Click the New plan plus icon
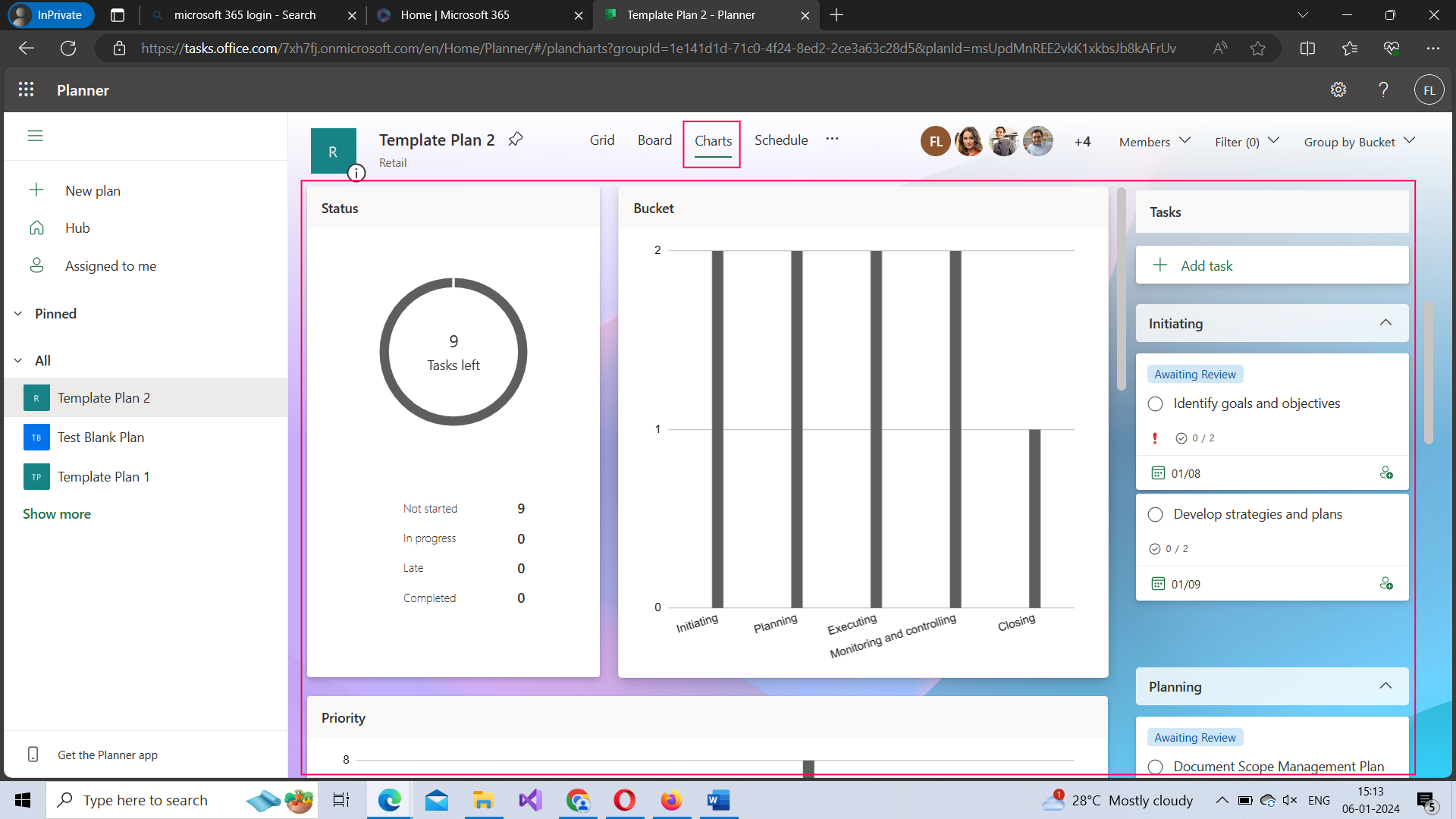 [x=36, y=190]
